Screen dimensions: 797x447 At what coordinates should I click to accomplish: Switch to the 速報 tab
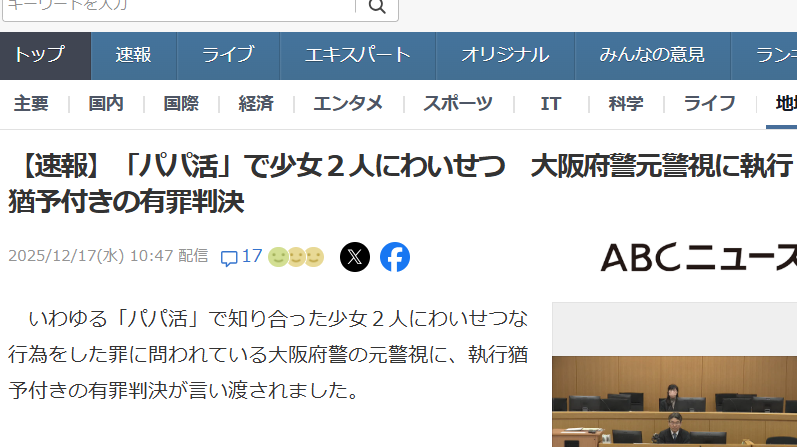click(134, 56)
